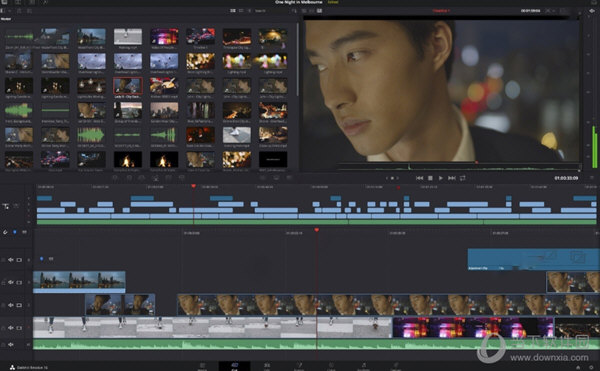600x371 pixels.
Task: Switch media pool to list view
Action: tap(241, 11)
